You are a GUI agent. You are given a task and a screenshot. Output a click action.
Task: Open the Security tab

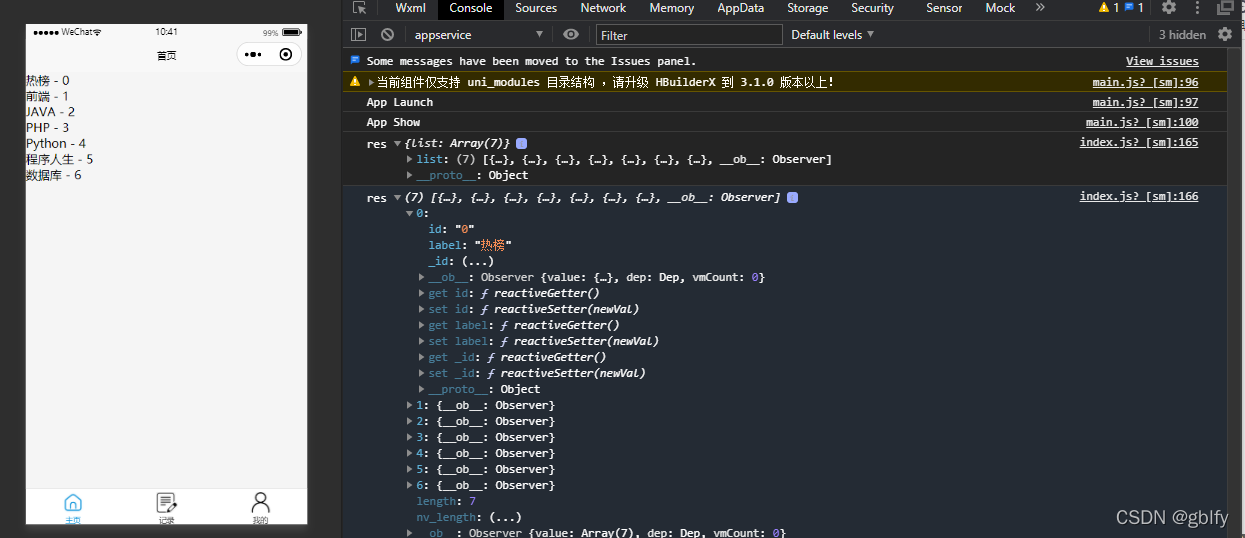872,8
